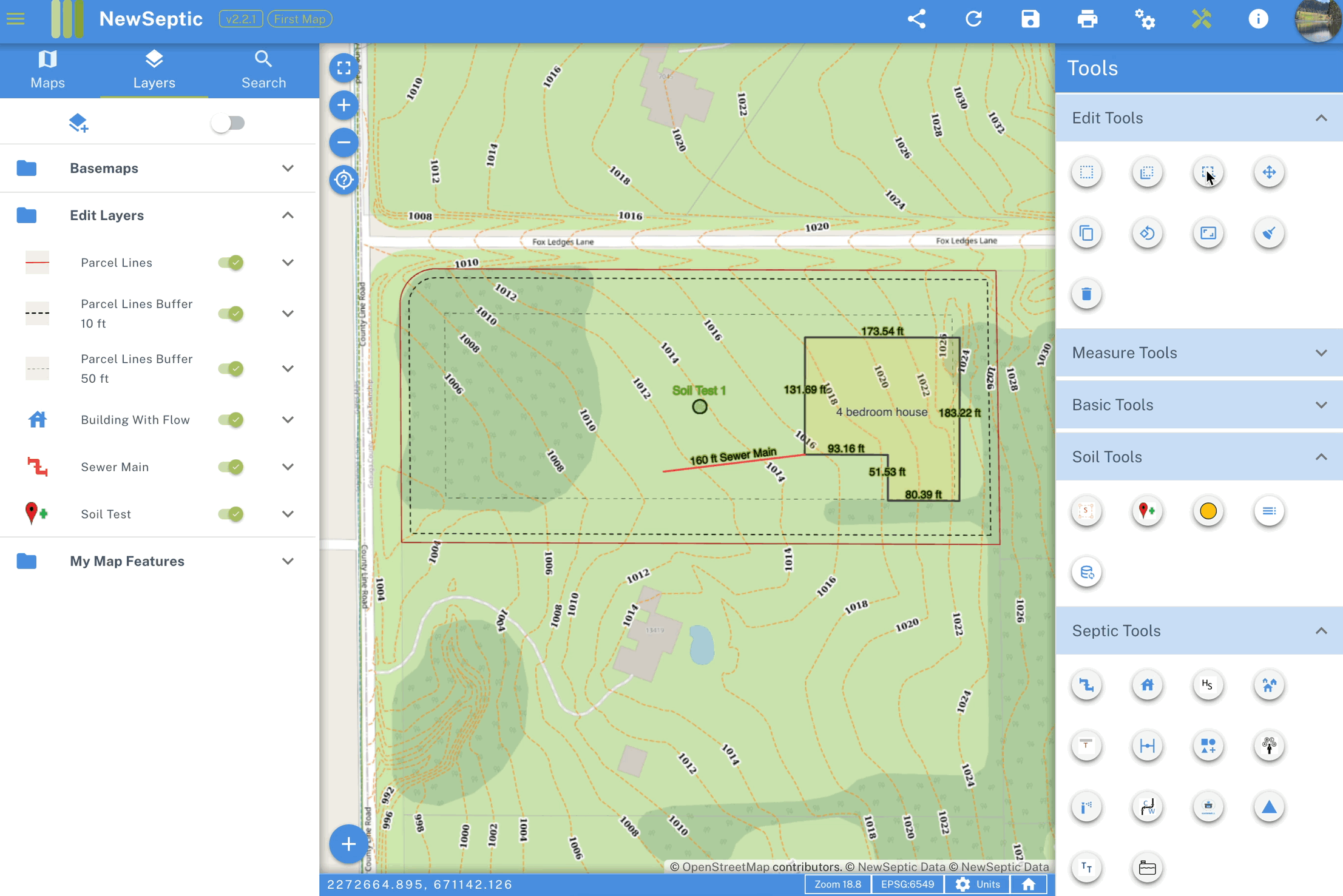Click the fullscreen map button

coord(343,67)
